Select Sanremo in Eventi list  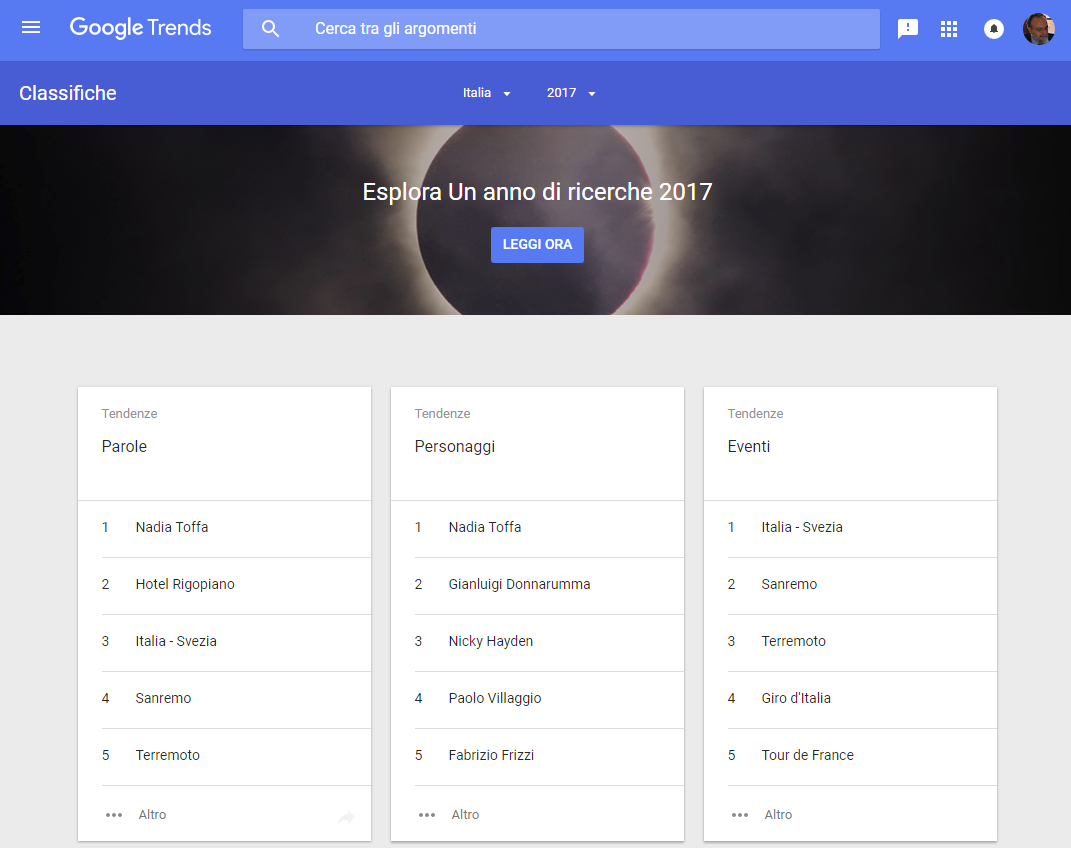(862, 584)
